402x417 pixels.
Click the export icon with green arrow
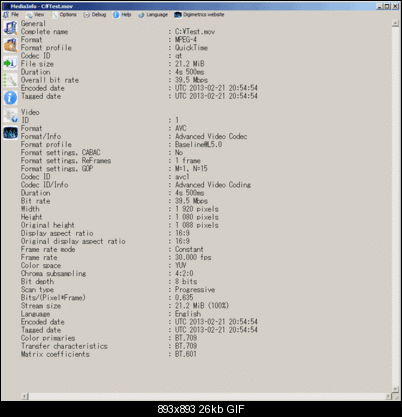(10, 63)
